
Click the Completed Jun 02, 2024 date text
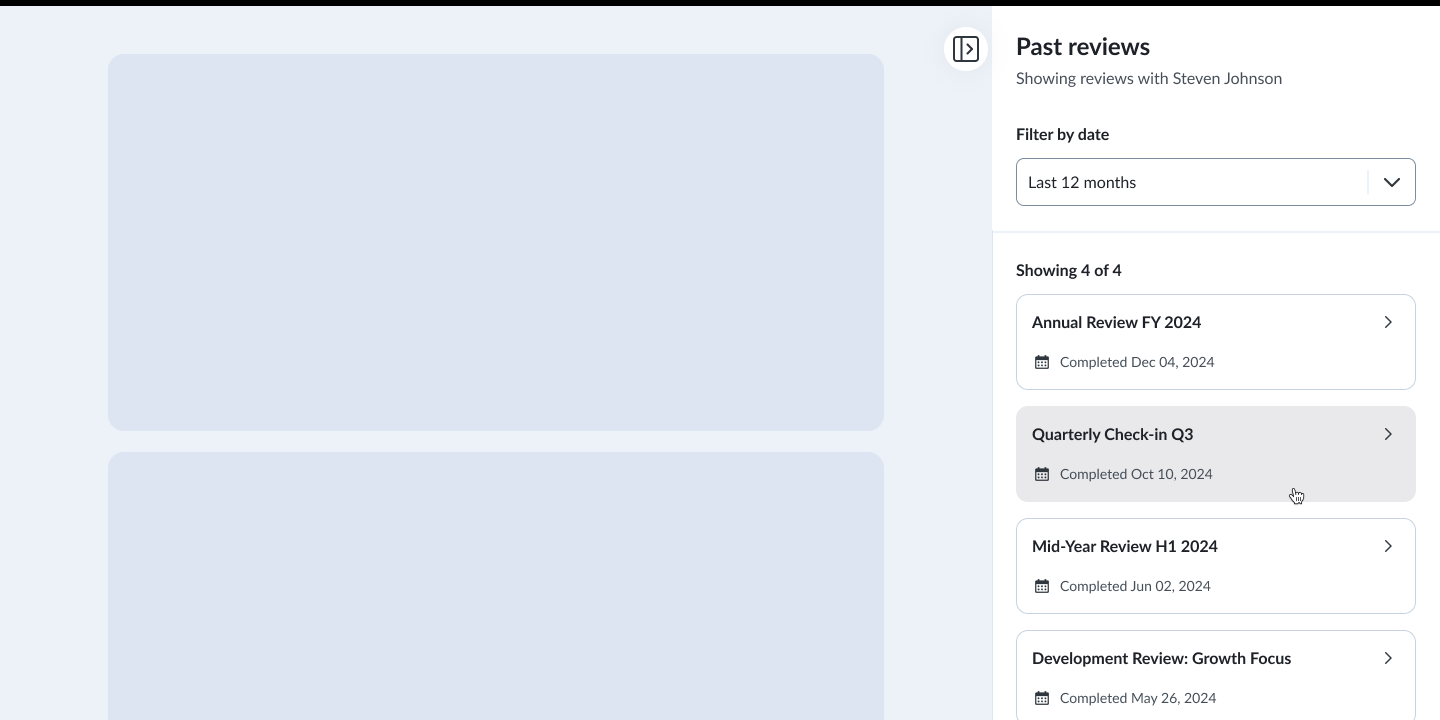(1135, 586)
